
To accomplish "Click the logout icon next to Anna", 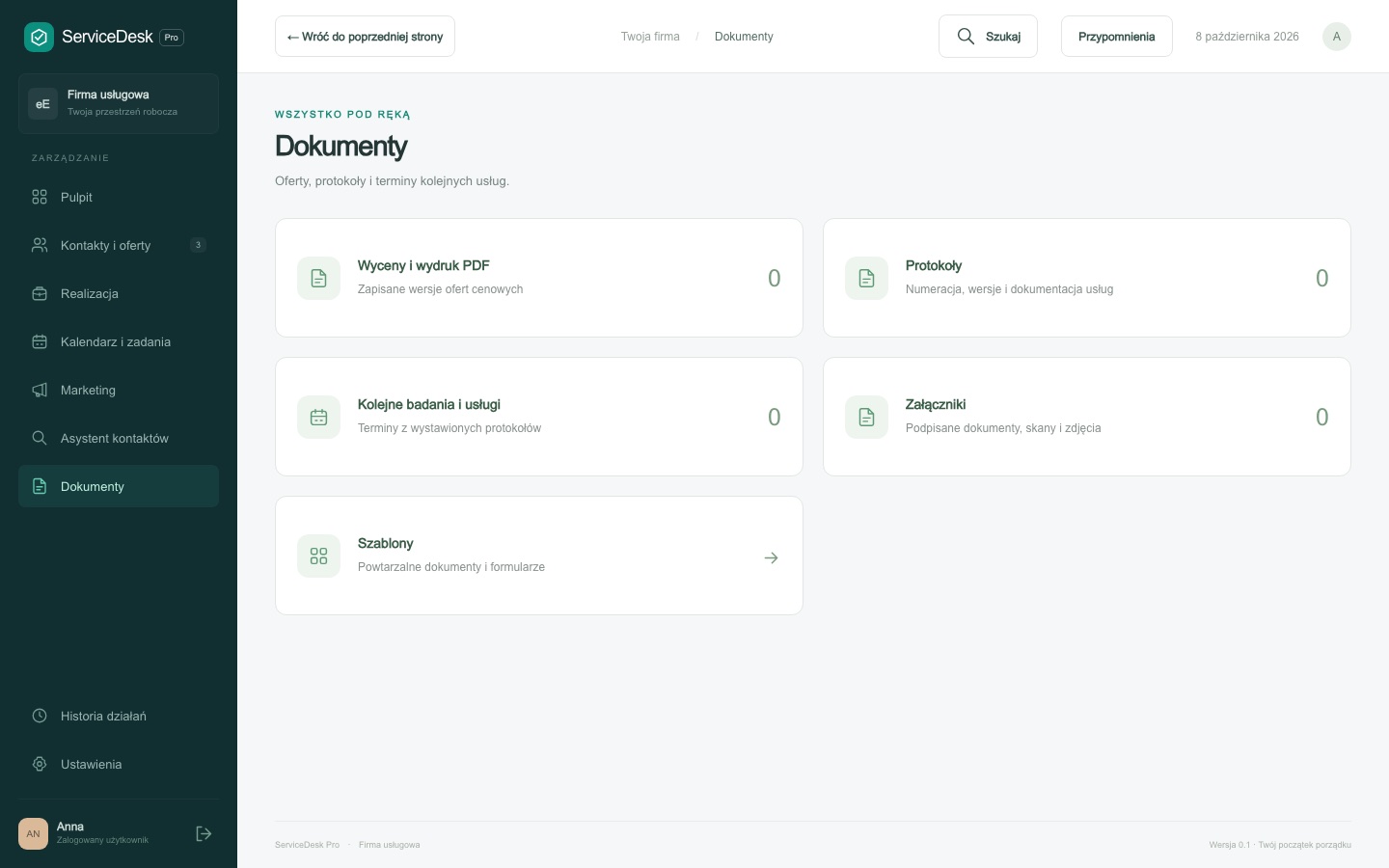I will pyautogui.click(x=204, y=833).
